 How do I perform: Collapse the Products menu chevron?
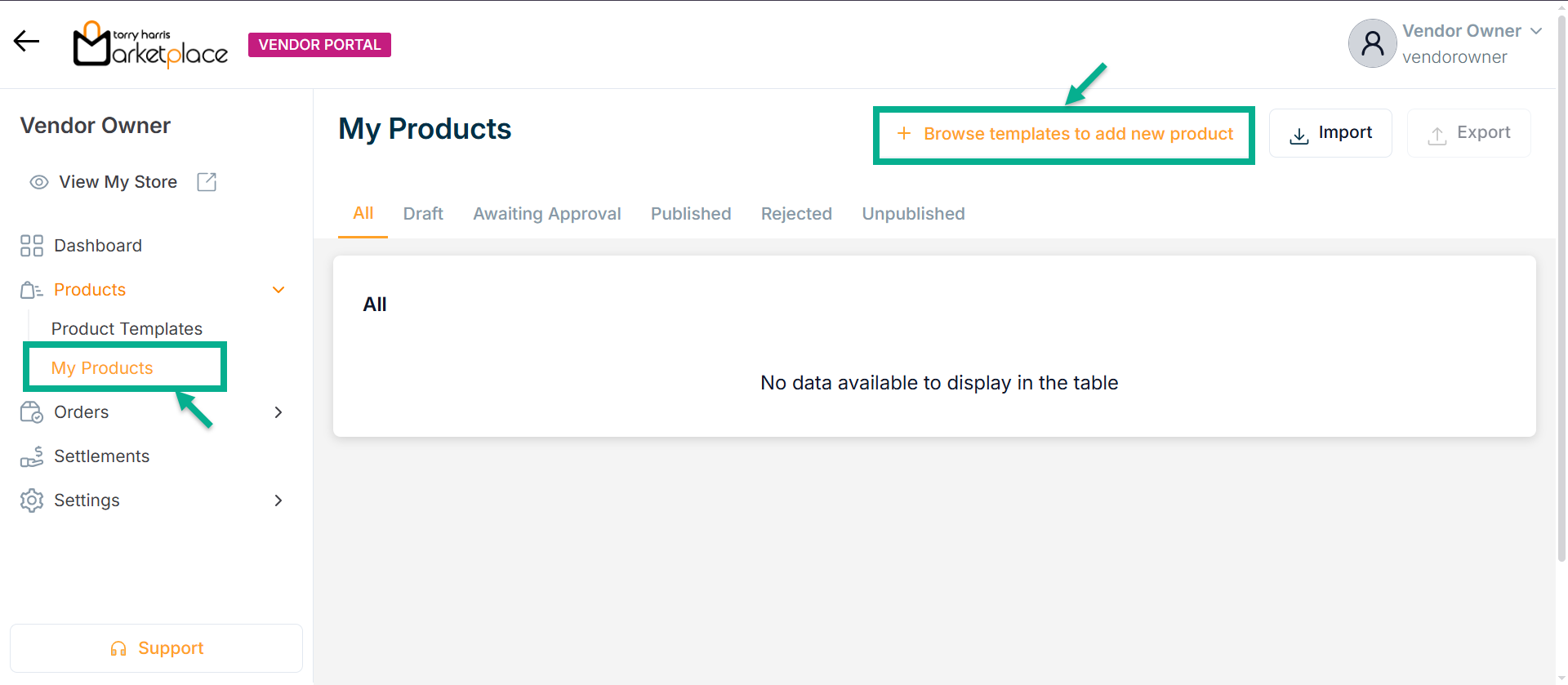point(278,290)
